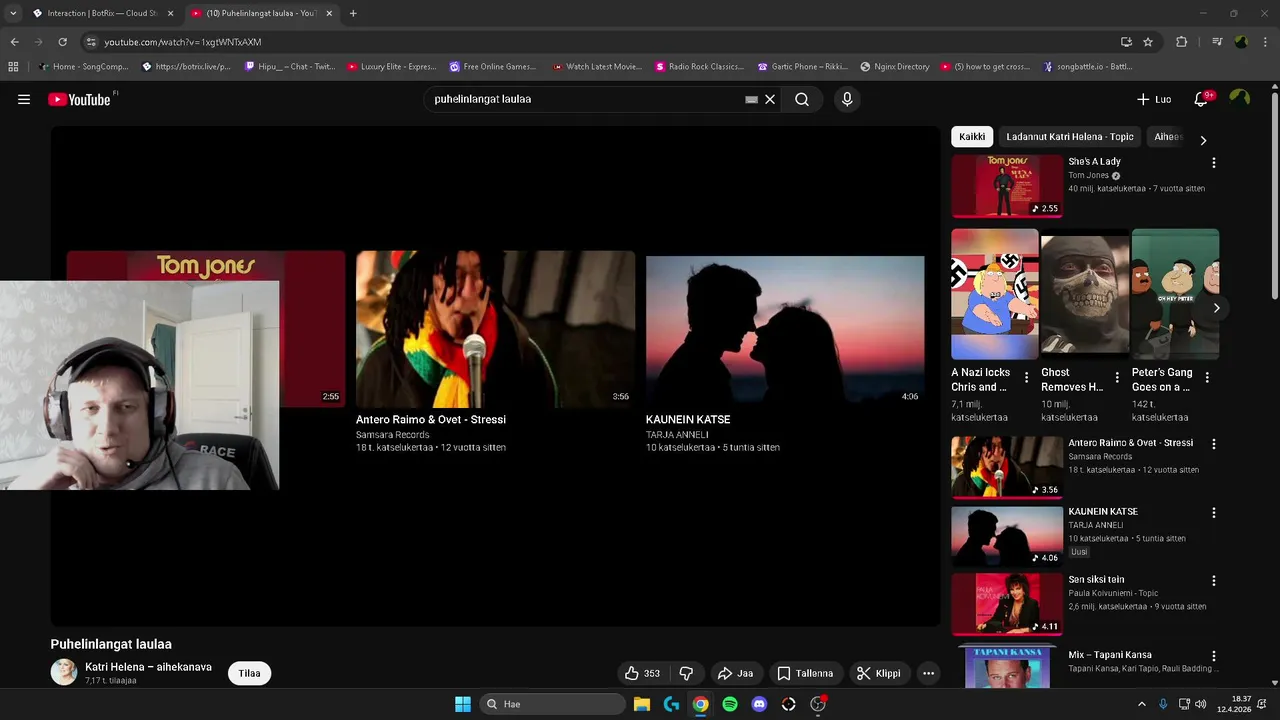Screen dimensions: 1280x720
Task: Play the Sen siksi tein sidebar thumbnail
Action: tap(1007, 604)
